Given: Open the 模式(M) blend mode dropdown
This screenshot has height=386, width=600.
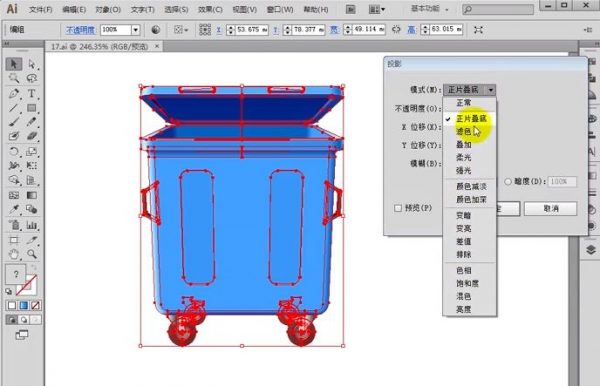Looking at the screenshot, I should point(470,90).
